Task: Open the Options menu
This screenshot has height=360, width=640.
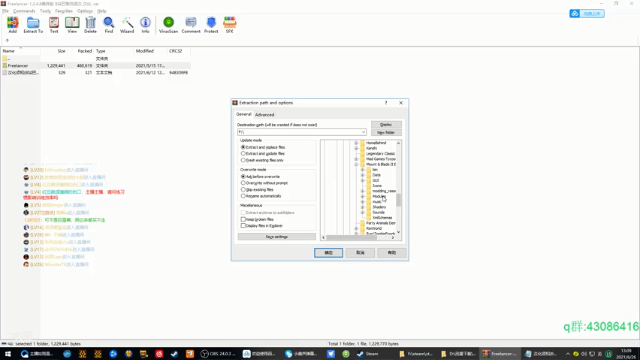Action: pos(85,11)
